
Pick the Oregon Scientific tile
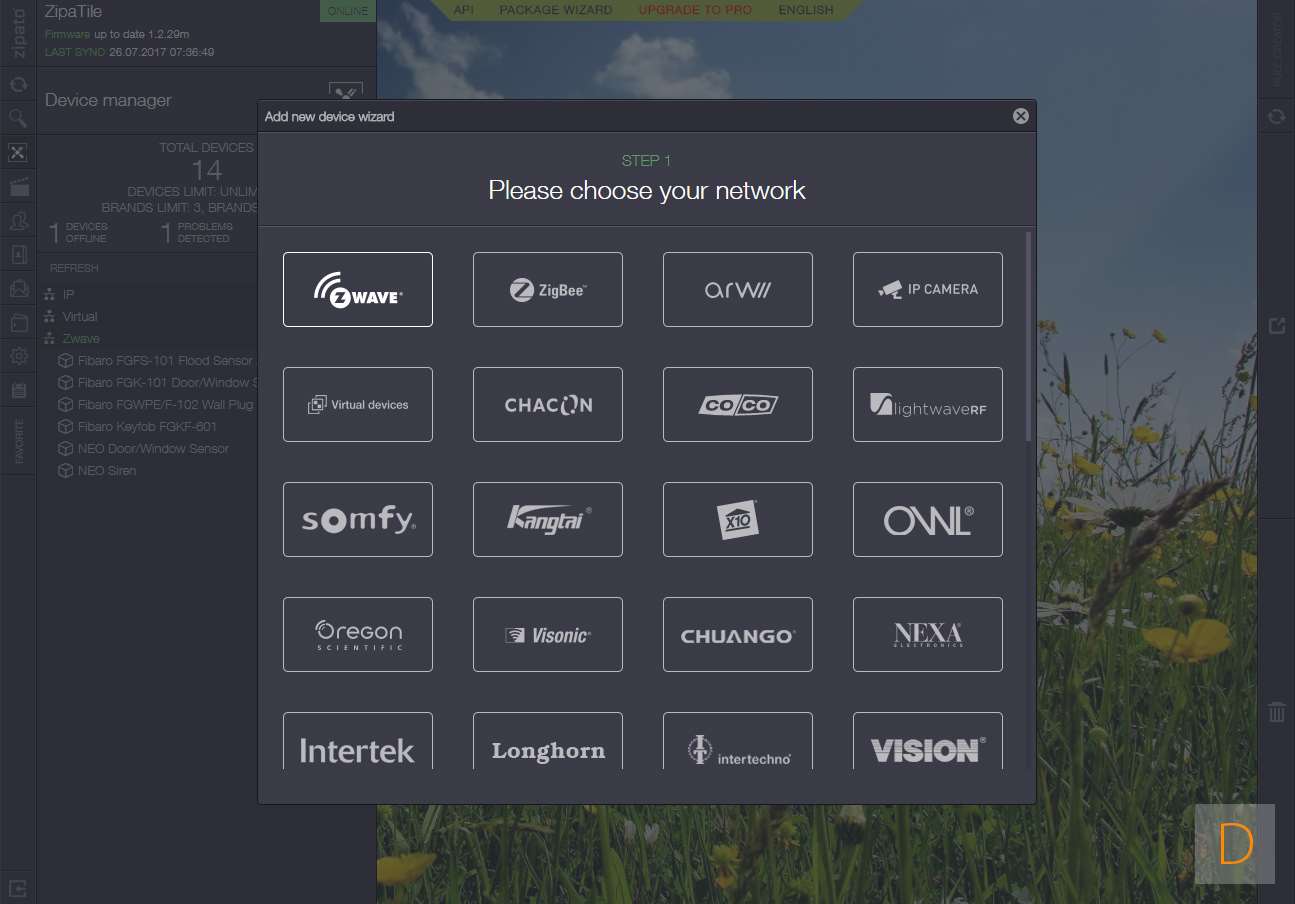point(358,634)
